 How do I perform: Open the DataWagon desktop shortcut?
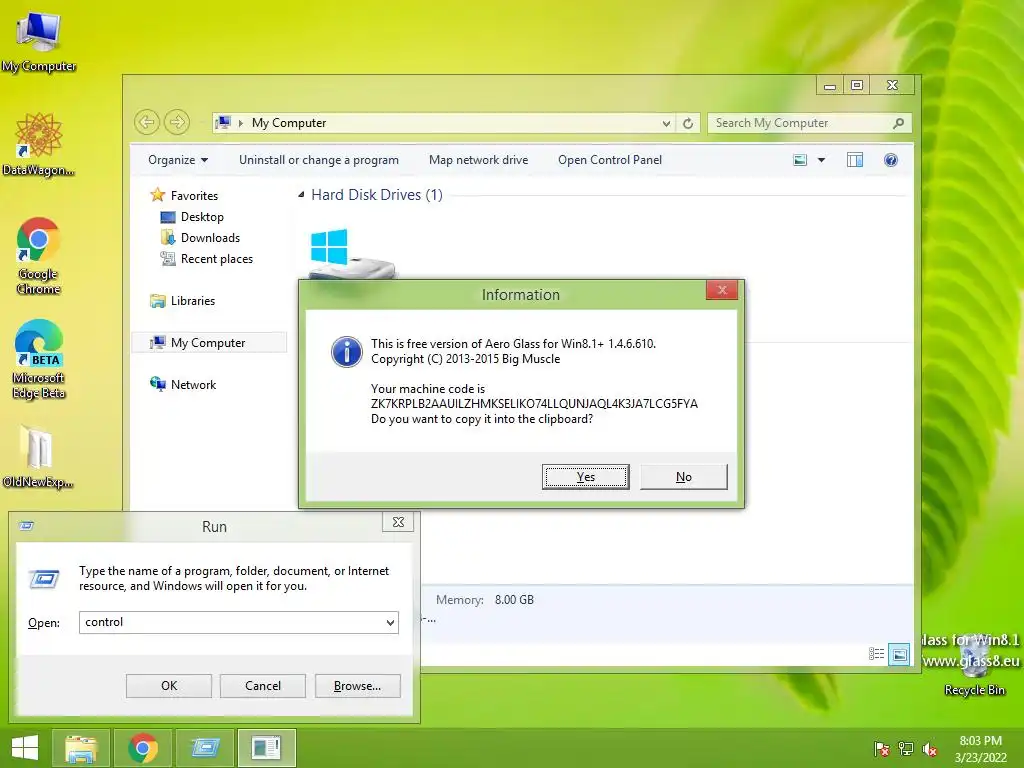(x=39, y=144)
